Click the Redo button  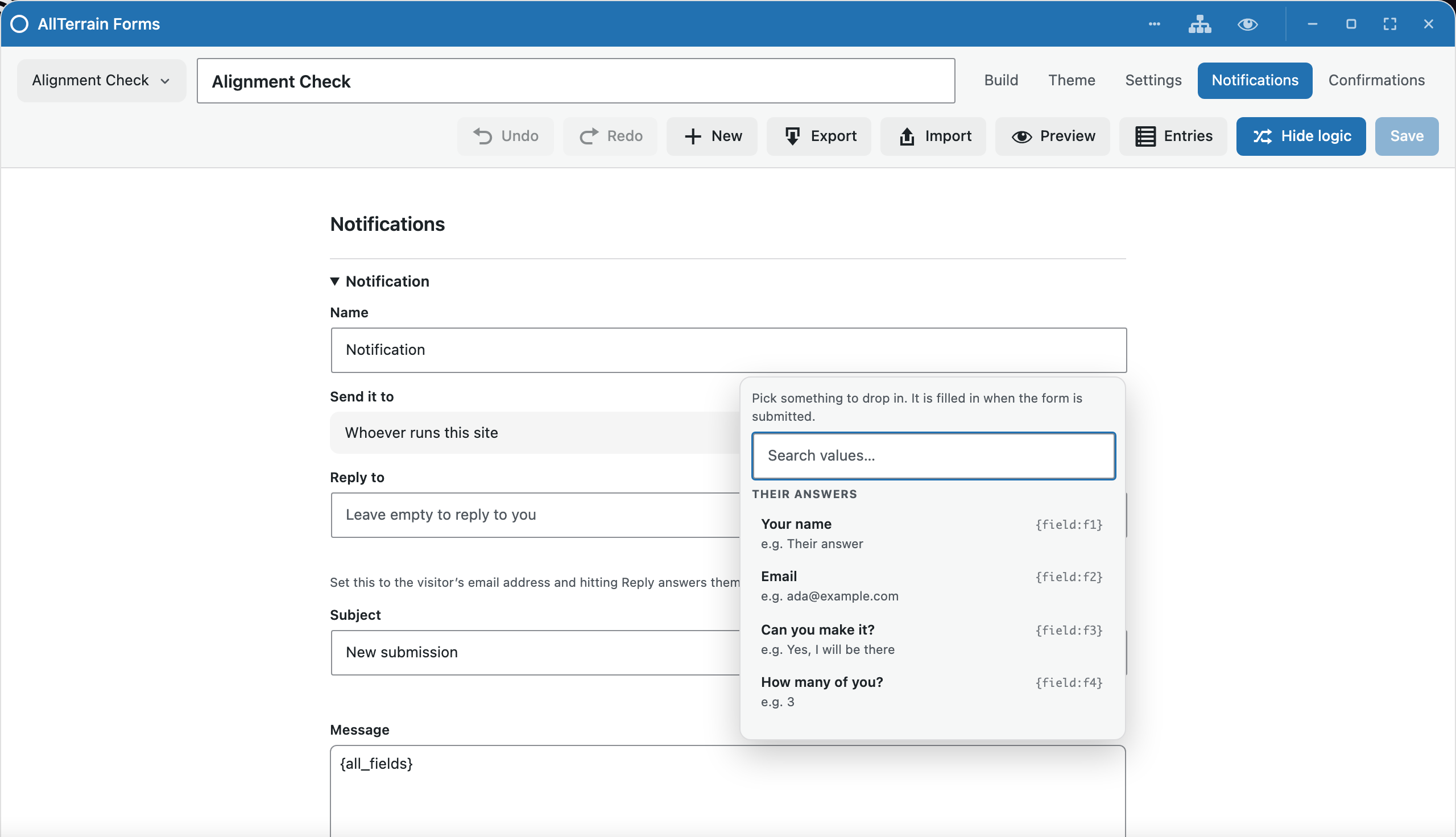[x=610, y=136]
